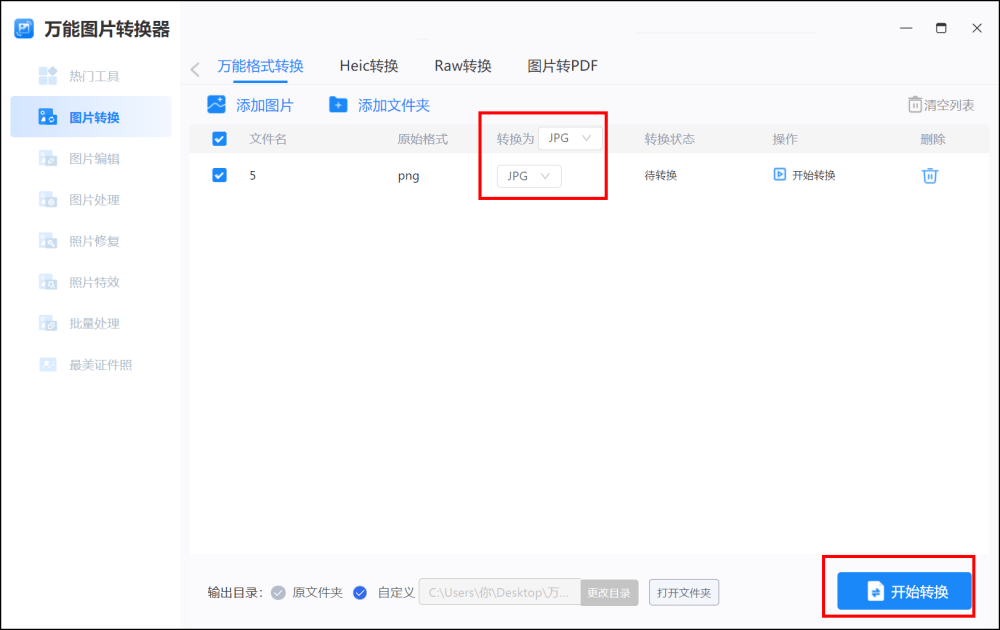Click the 批量处理 sidebar icon

coord(48,323)
